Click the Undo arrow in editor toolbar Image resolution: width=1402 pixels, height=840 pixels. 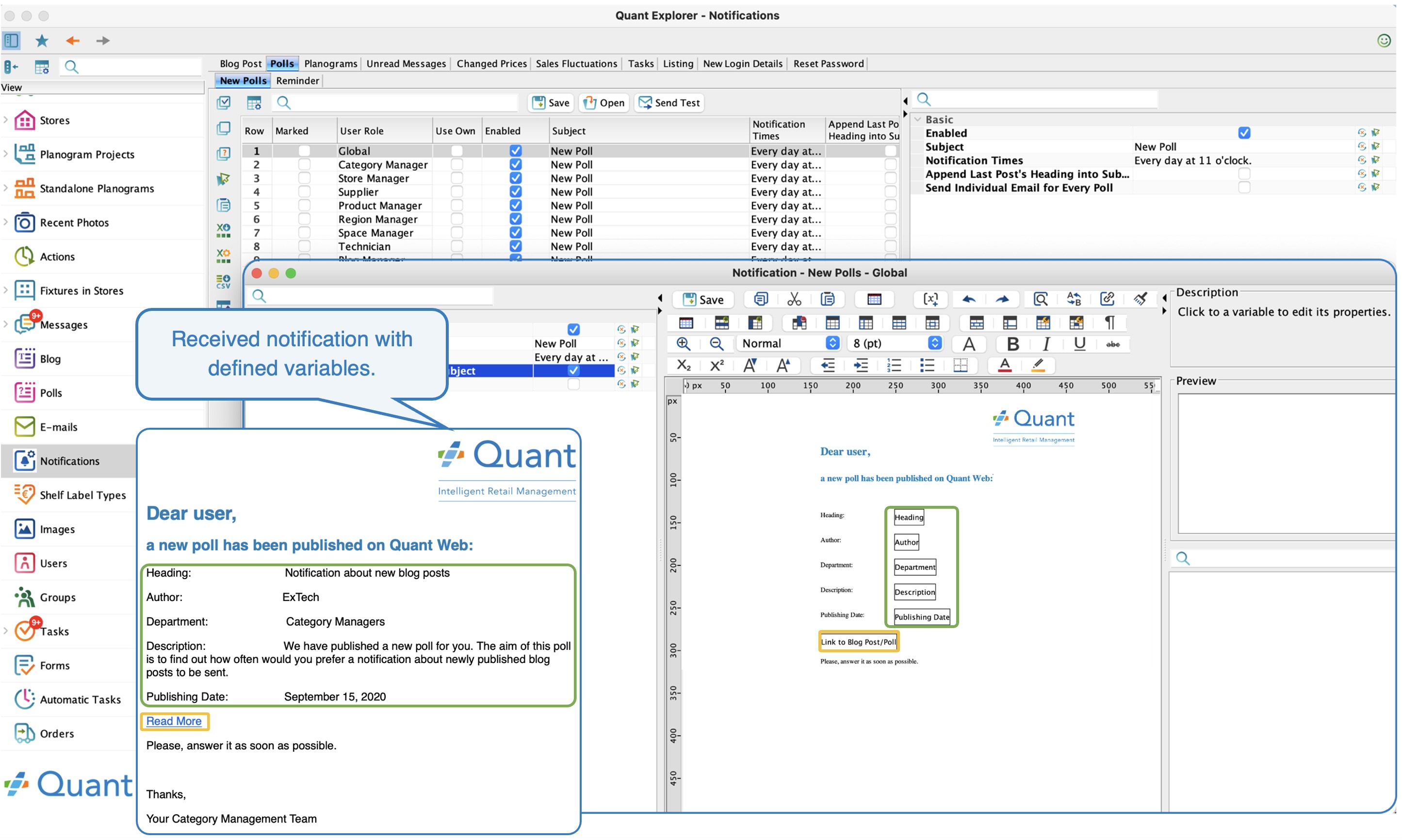click(x=968, y=299)
